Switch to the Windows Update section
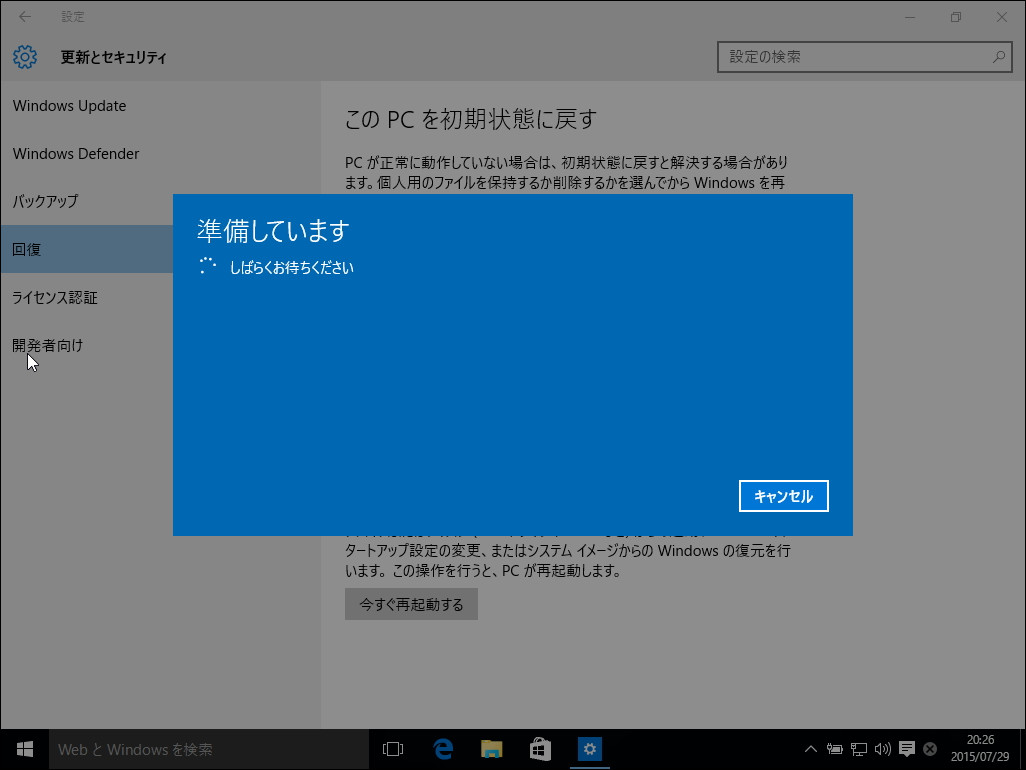 point(69,105)
